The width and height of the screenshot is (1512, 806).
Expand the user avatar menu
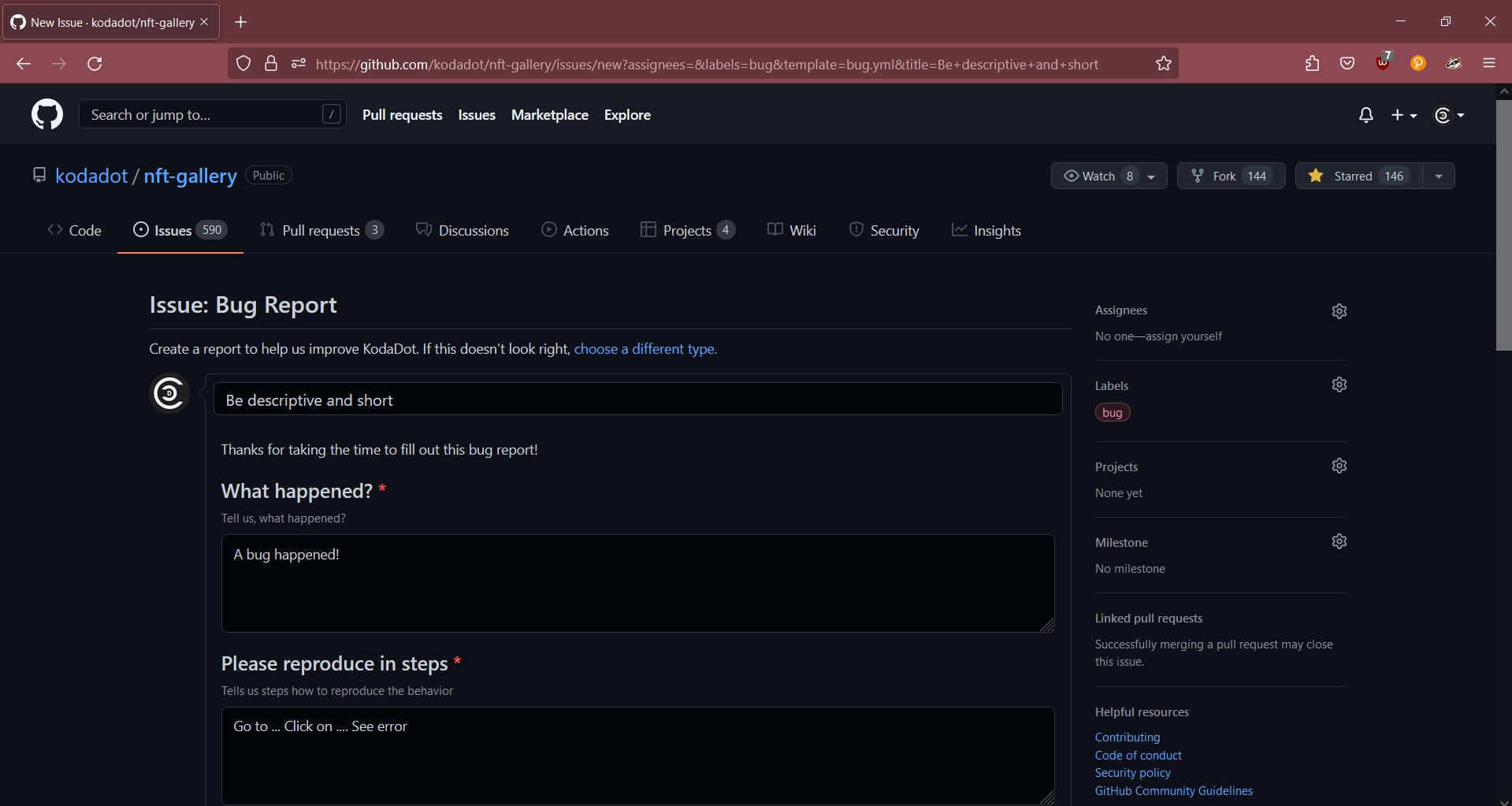pyautogui.click(x=1449, y=115)
